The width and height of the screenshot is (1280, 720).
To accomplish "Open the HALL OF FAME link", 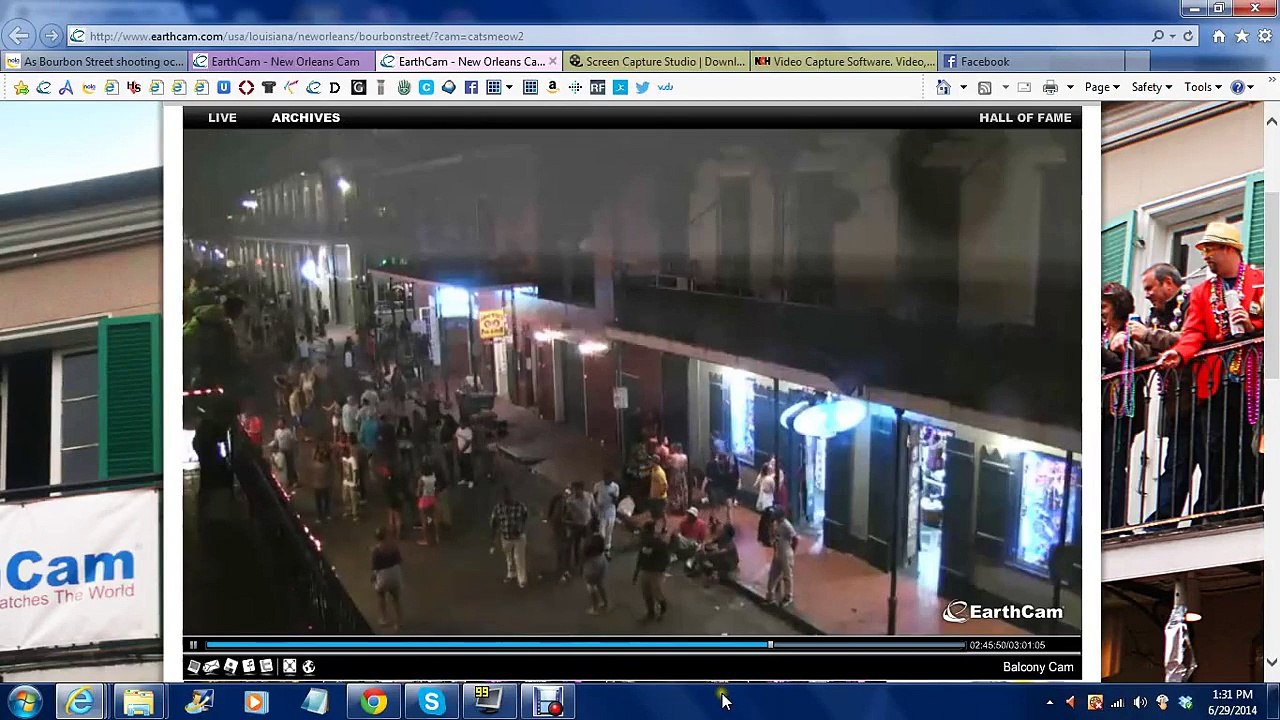I will click(x=1025, y=117).
